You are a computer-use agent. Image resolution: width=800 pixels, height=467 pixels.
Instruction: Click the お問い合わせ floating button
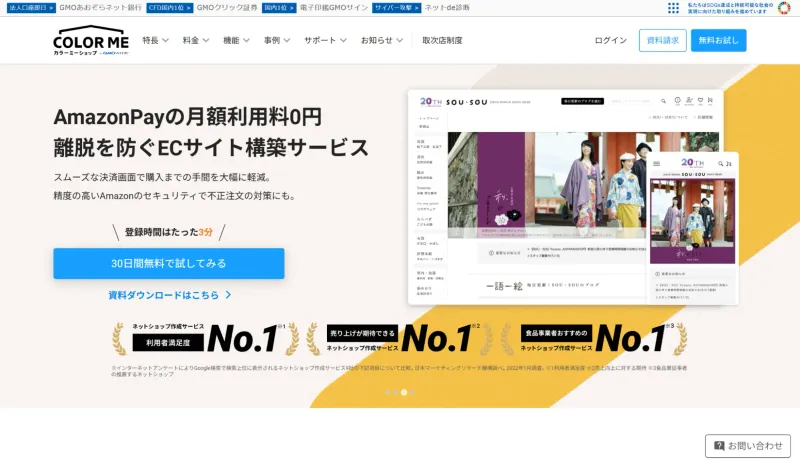coord(748,446)
